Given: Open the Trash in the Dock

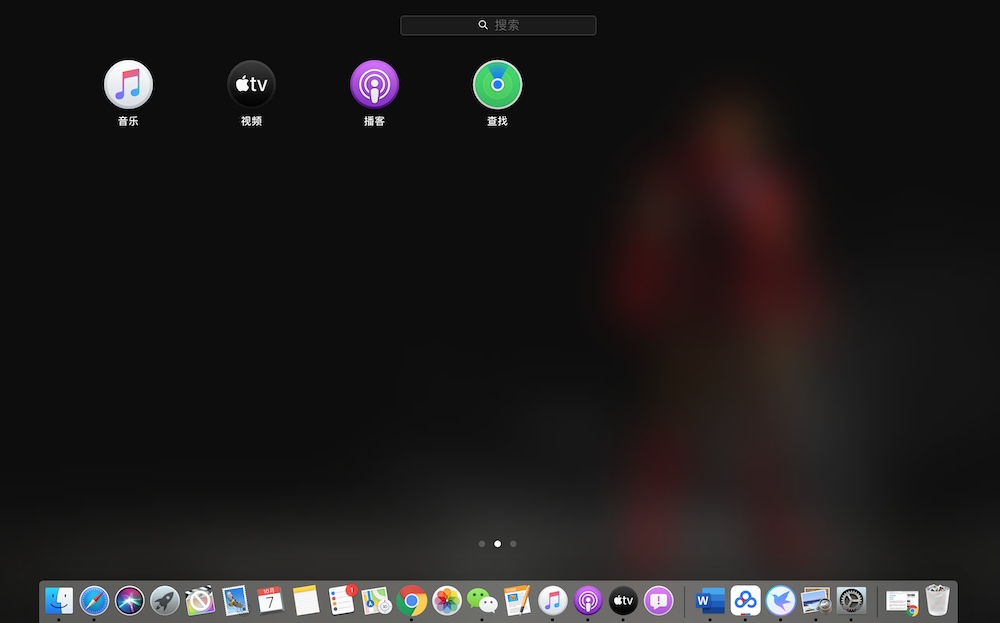Looking at the screenshot, I should [937, 600].
